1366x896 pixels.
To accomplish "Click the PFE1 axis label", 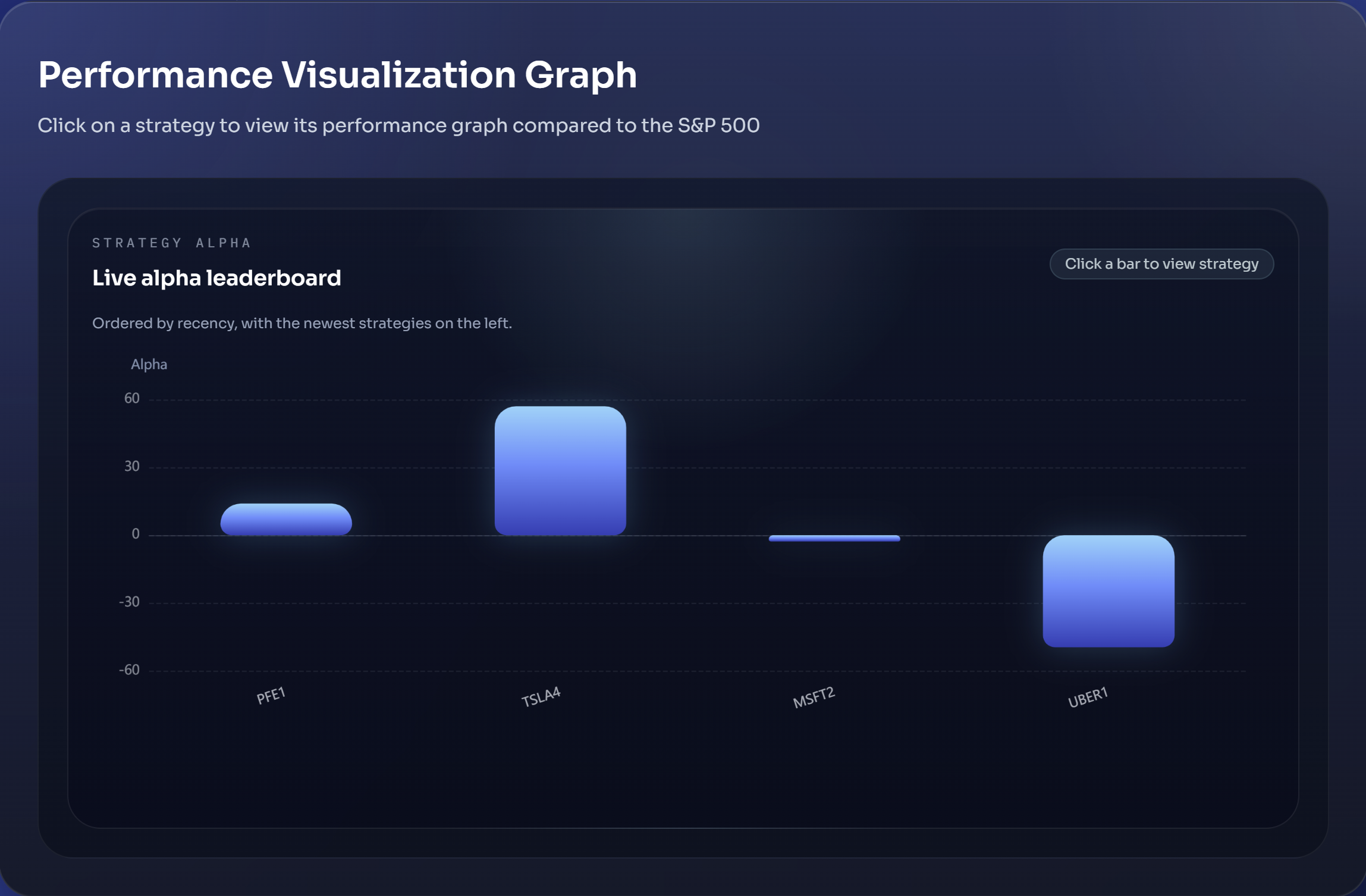I will click(x=271, y=695).
